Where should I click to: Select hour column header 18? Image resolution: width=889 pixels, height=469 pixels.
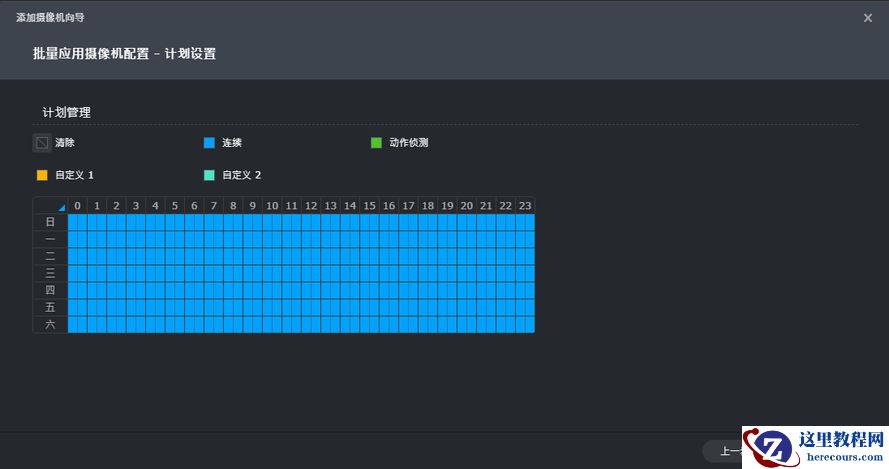(x=428, y=206)
